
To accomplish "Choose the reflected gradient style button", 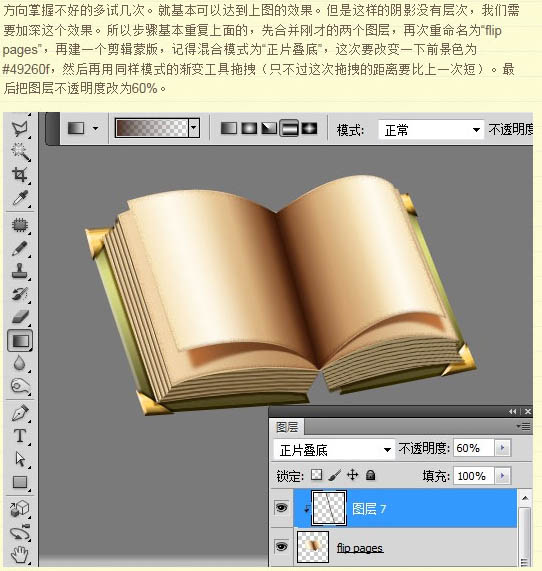I will [289, 129].
